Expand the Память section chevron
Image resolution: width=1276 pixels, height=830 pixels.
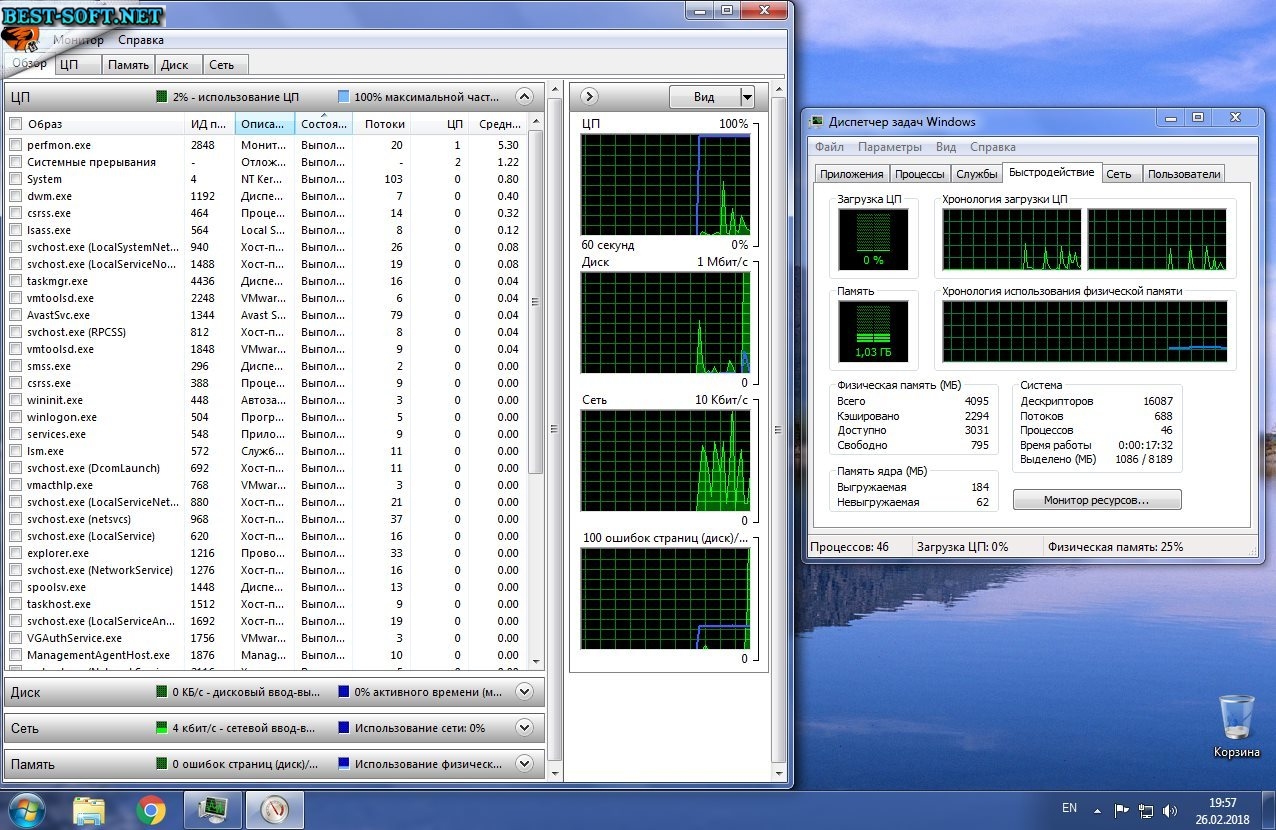[x=523, y=763]
